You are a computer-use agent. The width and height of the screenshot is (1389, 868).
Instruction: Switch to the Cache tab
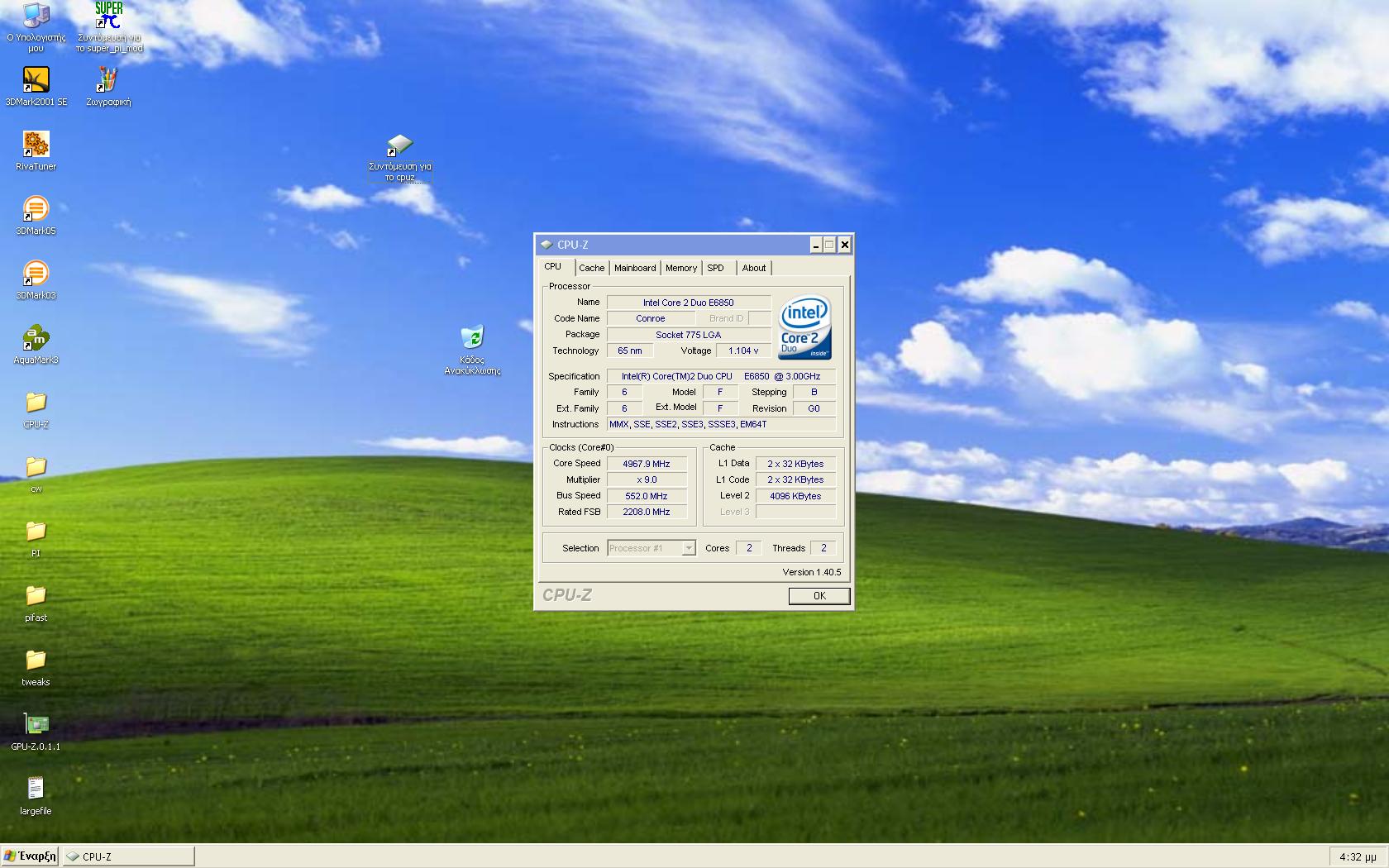(592, 268)
